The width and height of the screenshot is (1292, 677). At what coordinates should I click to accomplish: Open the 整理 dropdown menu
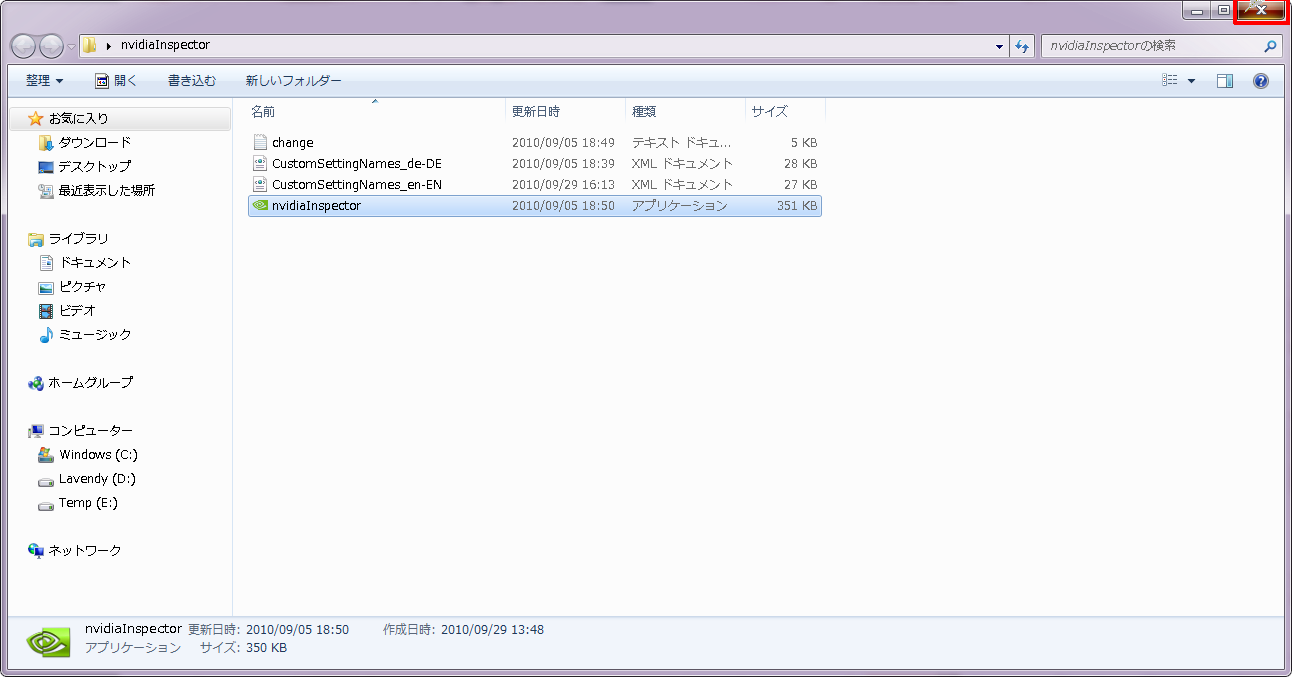coord(44,81)
